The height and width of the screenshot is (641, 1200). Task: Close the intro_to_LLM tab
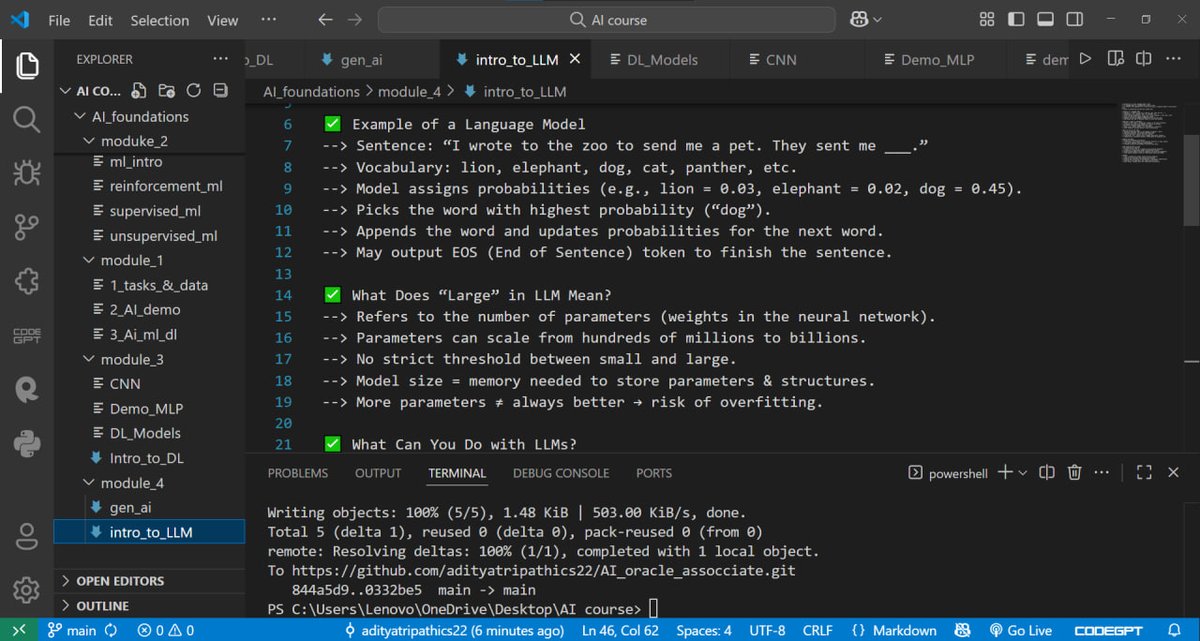(x=574, y=59)
